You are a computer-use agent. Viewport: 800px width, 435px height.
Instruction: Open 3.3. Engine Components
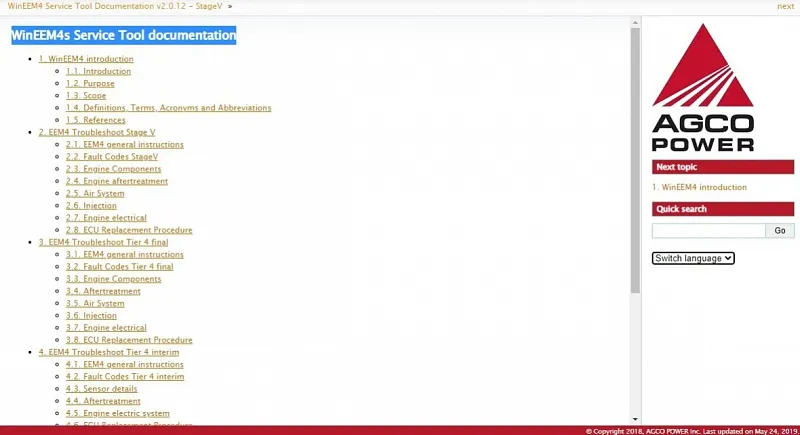point(113,279)
